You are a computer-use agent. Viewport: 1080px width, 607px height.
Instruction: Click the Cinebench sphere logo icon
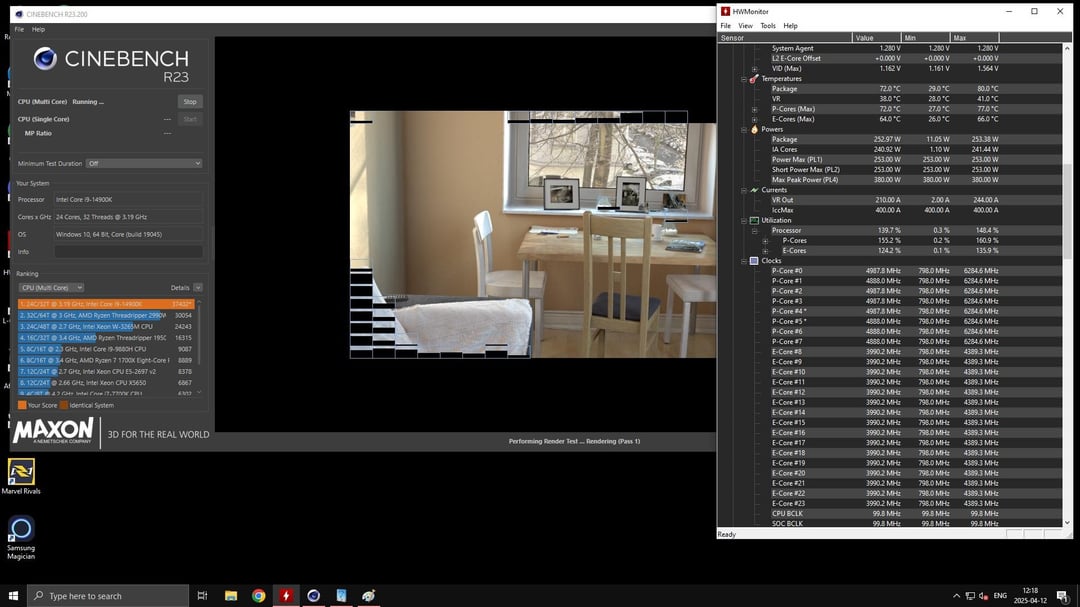pyautogui.click(x=45, y=59)
